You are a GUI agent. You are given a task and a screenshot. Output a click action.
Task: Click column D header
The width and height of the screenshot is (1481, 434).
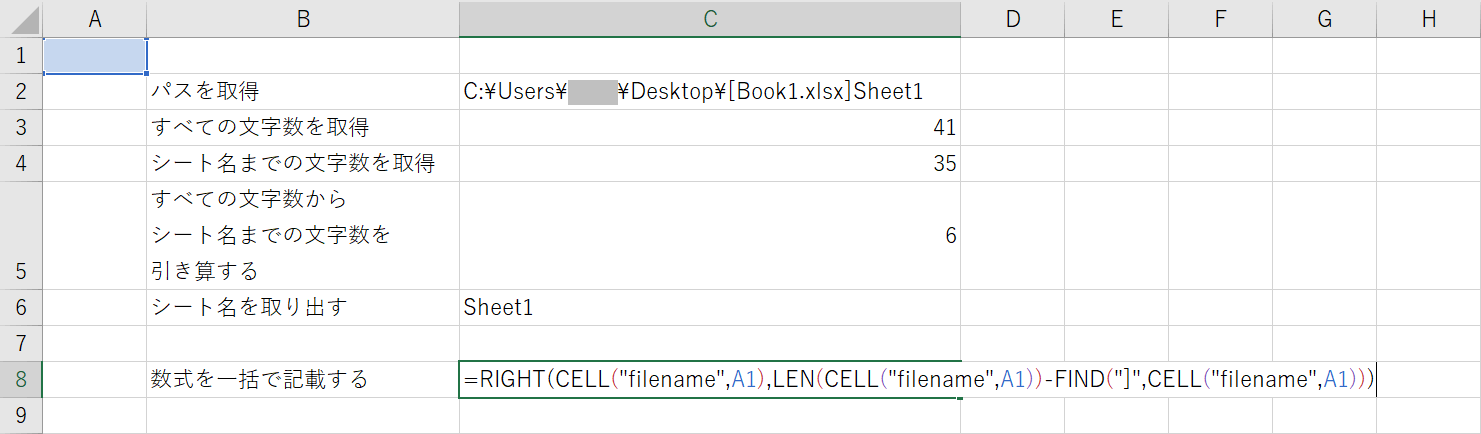(x=1012, y=19)
